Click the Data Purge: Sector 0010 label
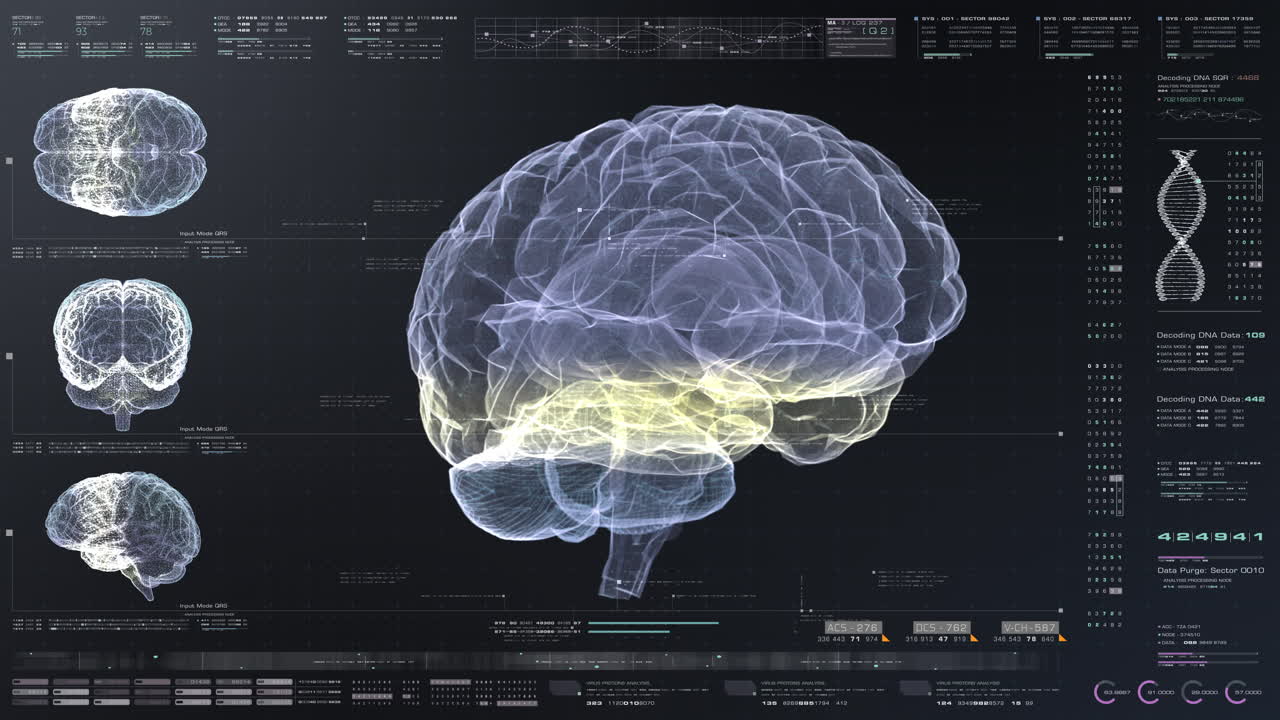The image size is (1280, 720). 1210,570
